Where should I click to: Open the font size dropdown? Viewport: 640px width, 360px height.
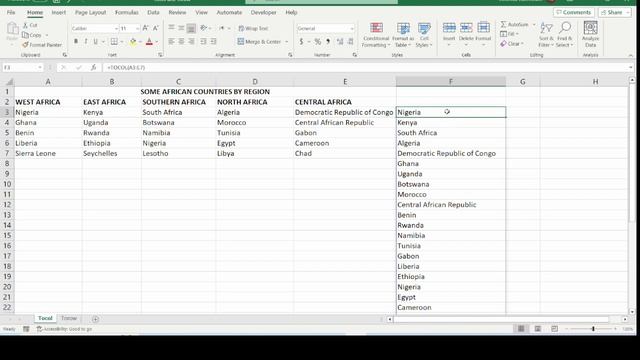point(137,28)
